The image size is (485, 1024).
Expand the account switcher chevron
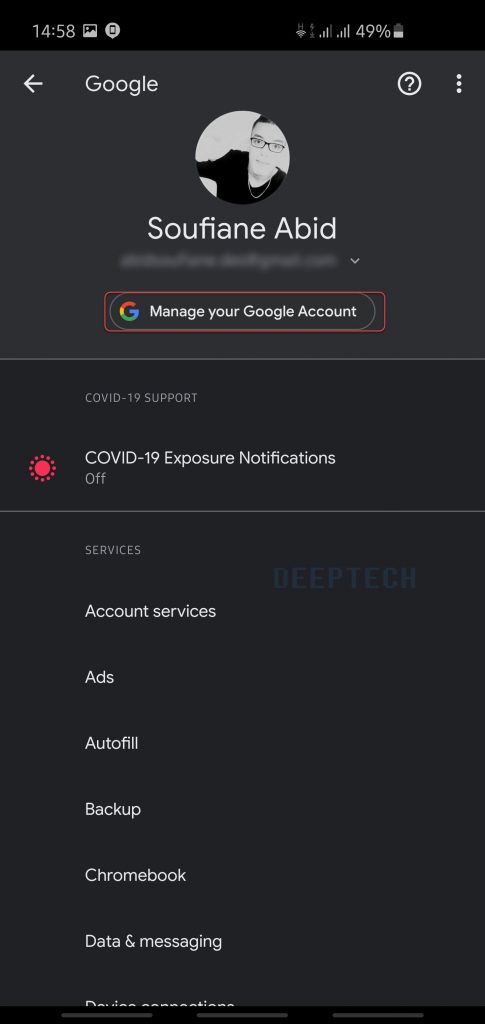tap(354, 261)
